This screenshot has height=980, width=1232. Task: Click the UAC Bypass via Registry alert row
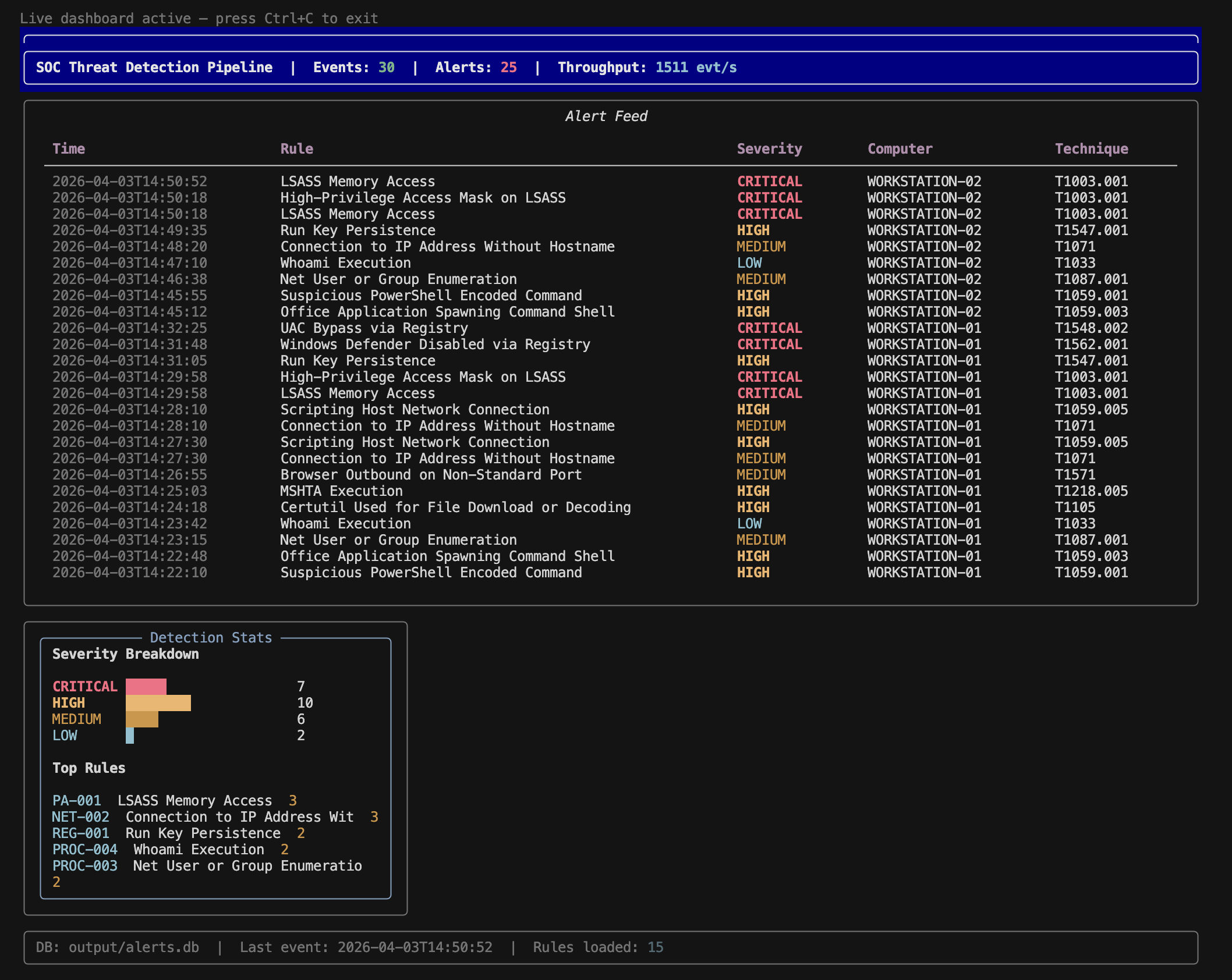(x=373, y=328)
